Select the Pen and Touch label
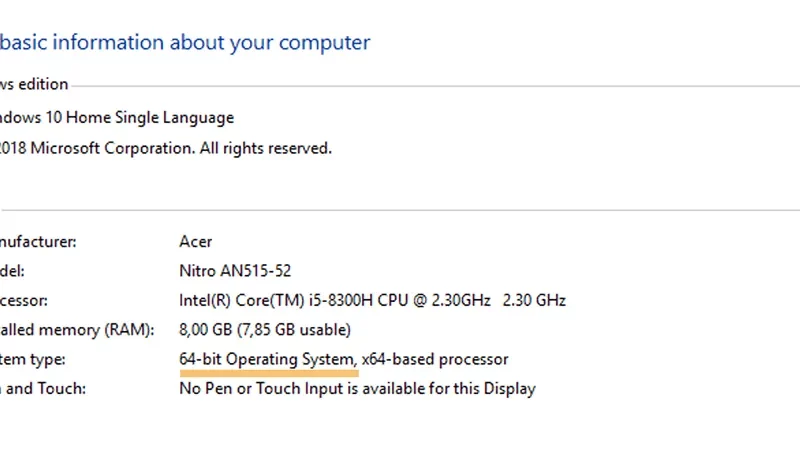The image size is (800, 459). [x=43, y=389]
